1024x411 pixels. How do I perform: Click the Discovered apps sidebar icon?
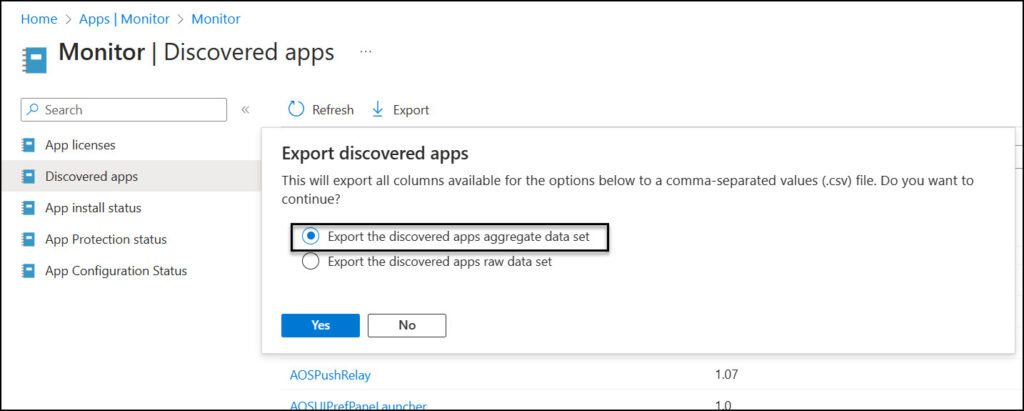click(28, 176)
